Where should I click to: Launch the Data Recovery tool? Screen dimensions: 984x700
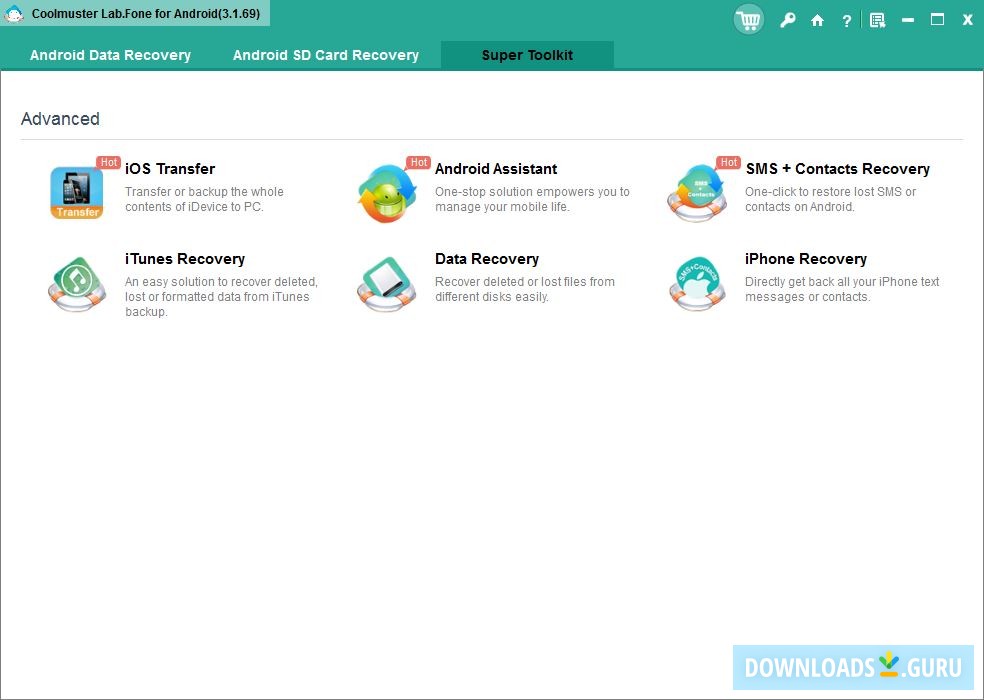pyautogui.click(x=487, y=258)
